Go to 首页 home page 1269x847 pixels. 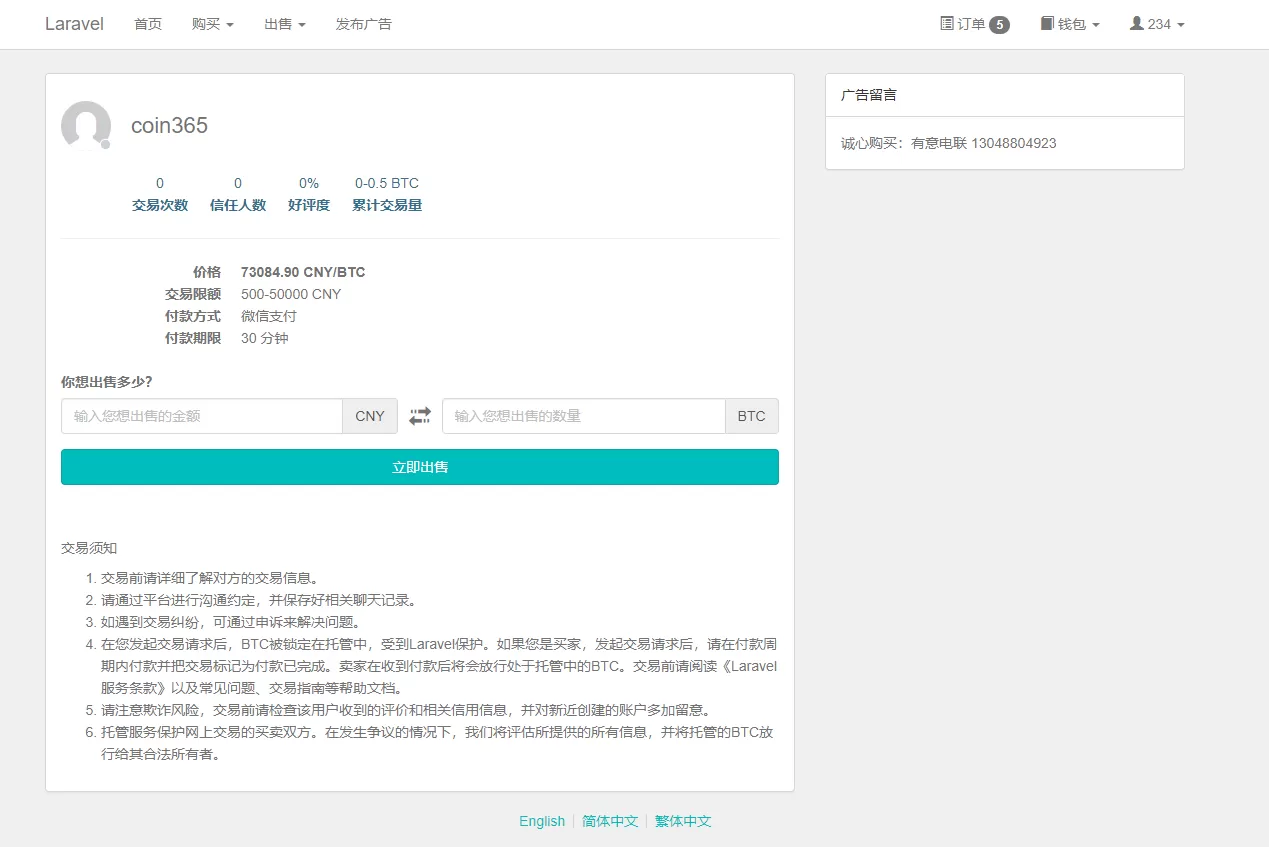148,24
